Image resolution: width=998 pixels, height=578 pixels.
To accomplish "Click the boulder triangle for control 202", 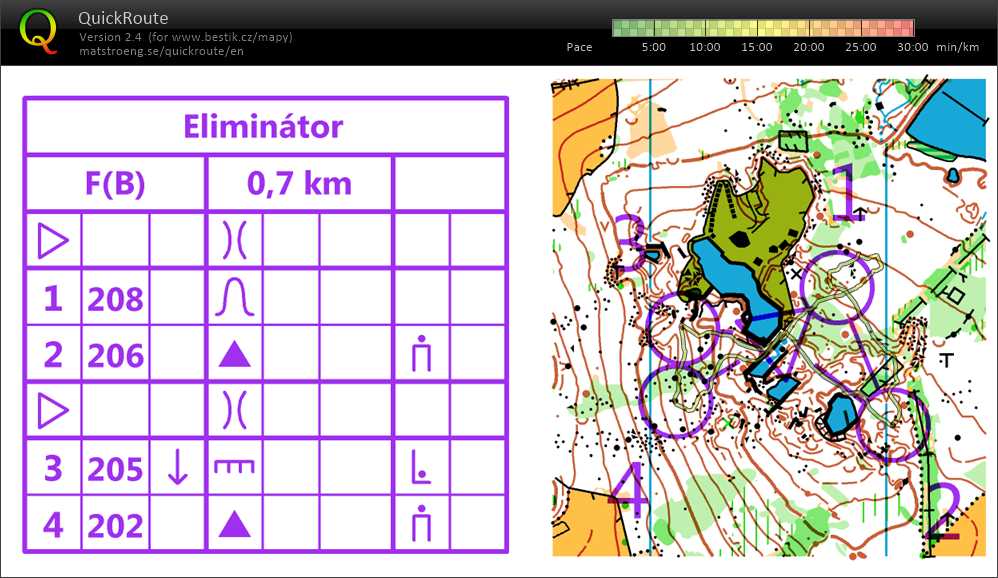I will click(x=234, y=524).
